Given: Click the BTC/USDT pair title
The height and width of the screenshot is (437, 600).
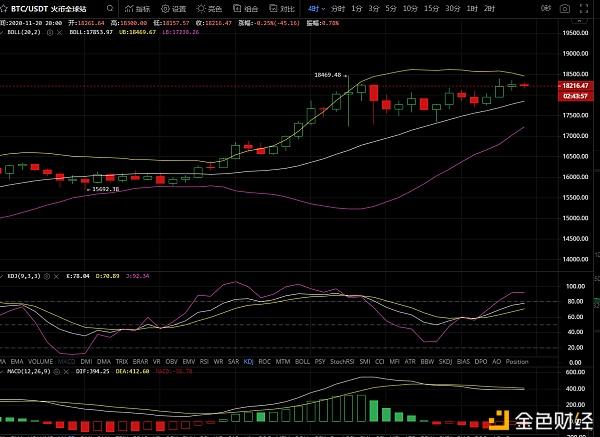Looking at the screenshot, I should tap(29, 8).
